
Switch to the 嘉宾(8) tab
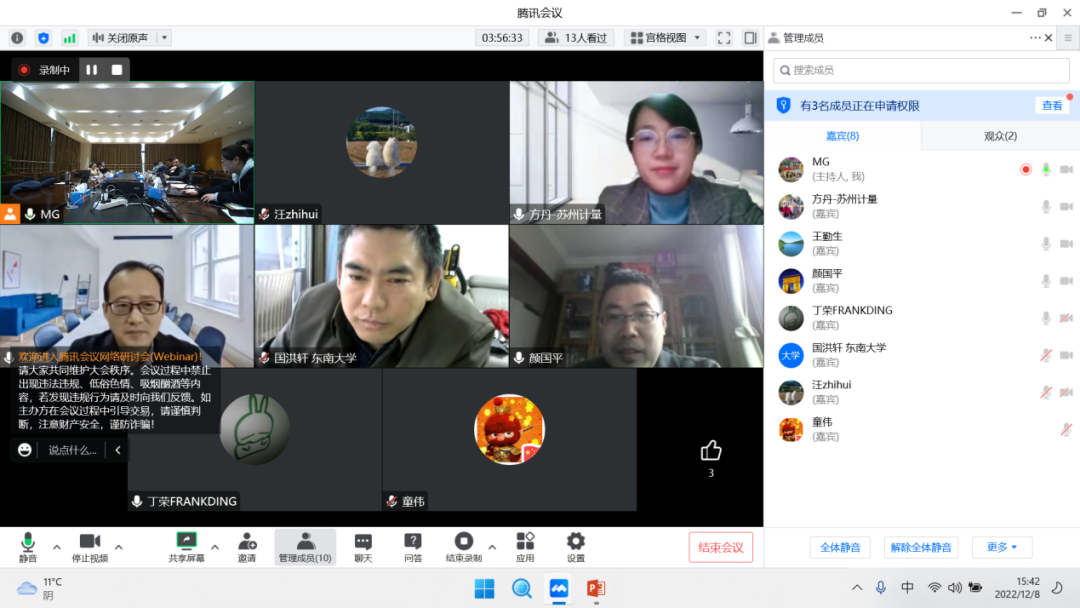(840, 135)
